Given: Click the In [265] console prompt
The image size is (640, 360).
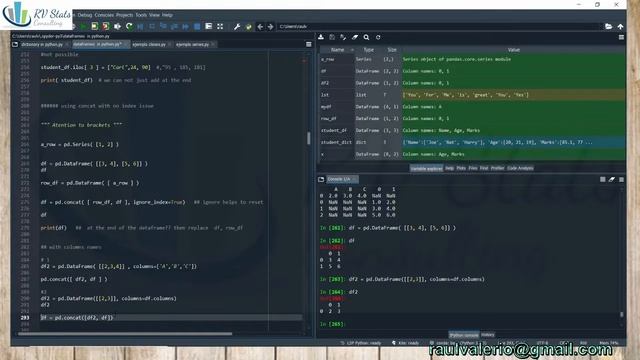Looking at the screenshot, I should [x=333, y=324].
